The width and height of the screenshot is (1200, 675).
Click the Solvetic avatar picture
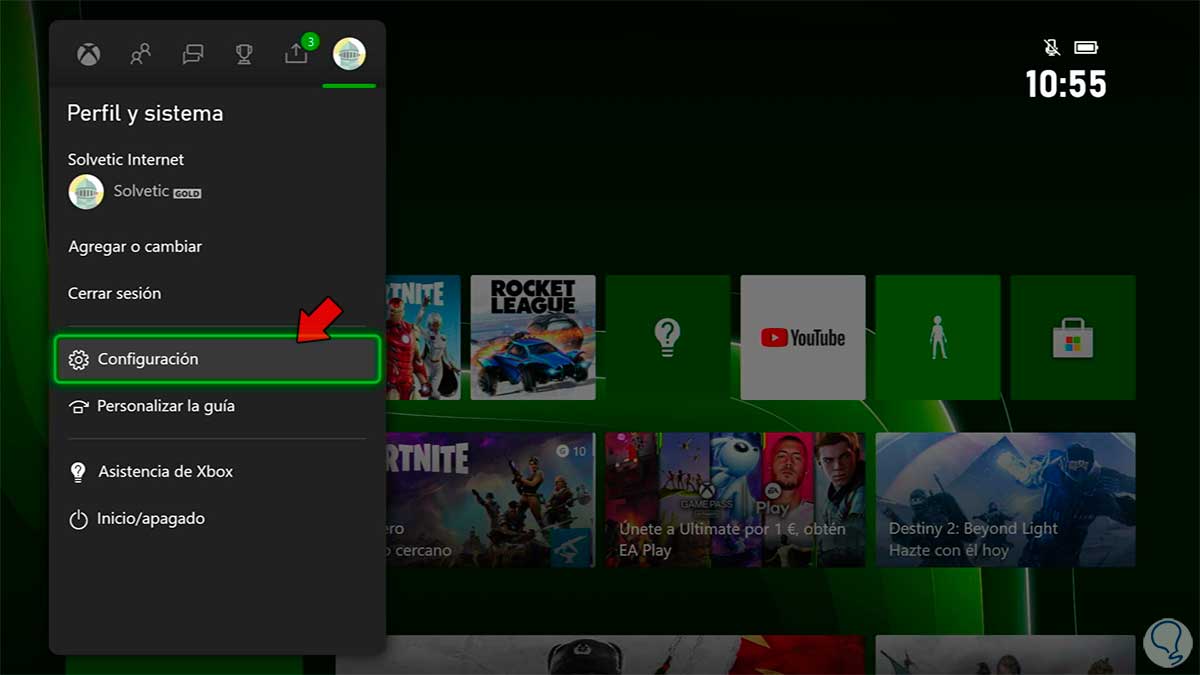(86, 191)
